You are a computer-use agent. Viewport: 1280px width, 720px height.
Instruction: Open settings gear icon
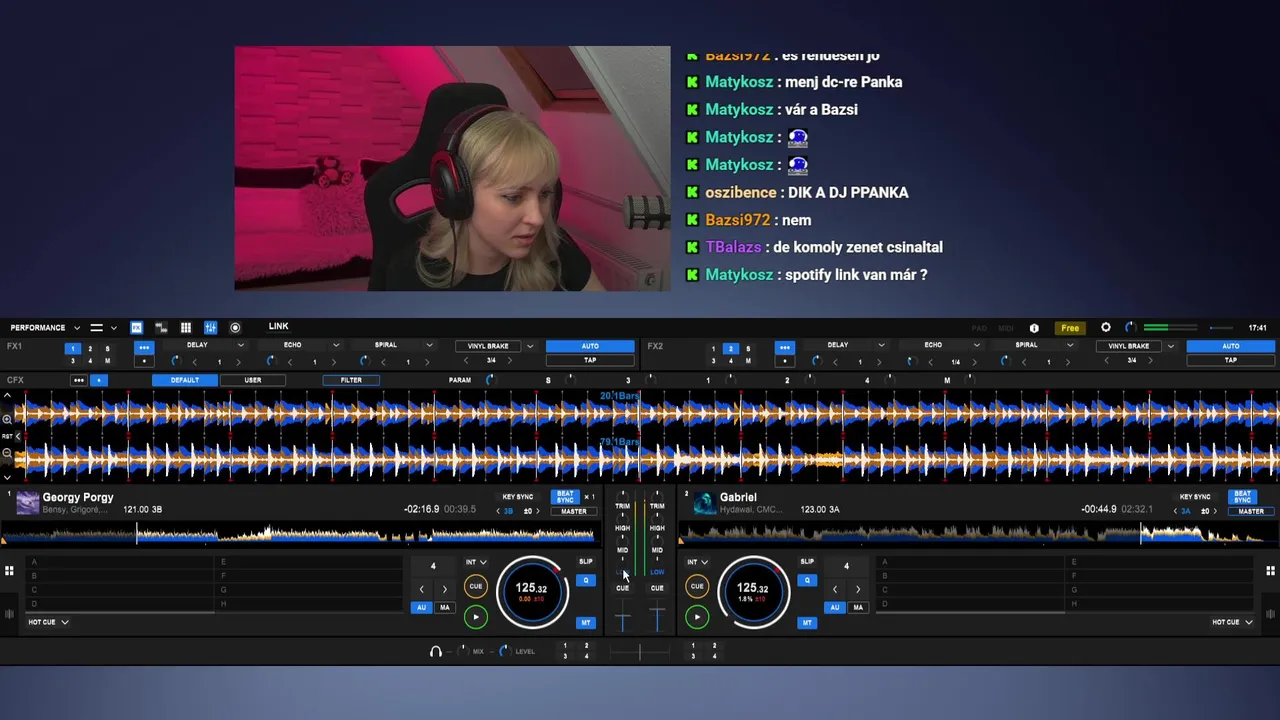click(x=1106, y=327)
